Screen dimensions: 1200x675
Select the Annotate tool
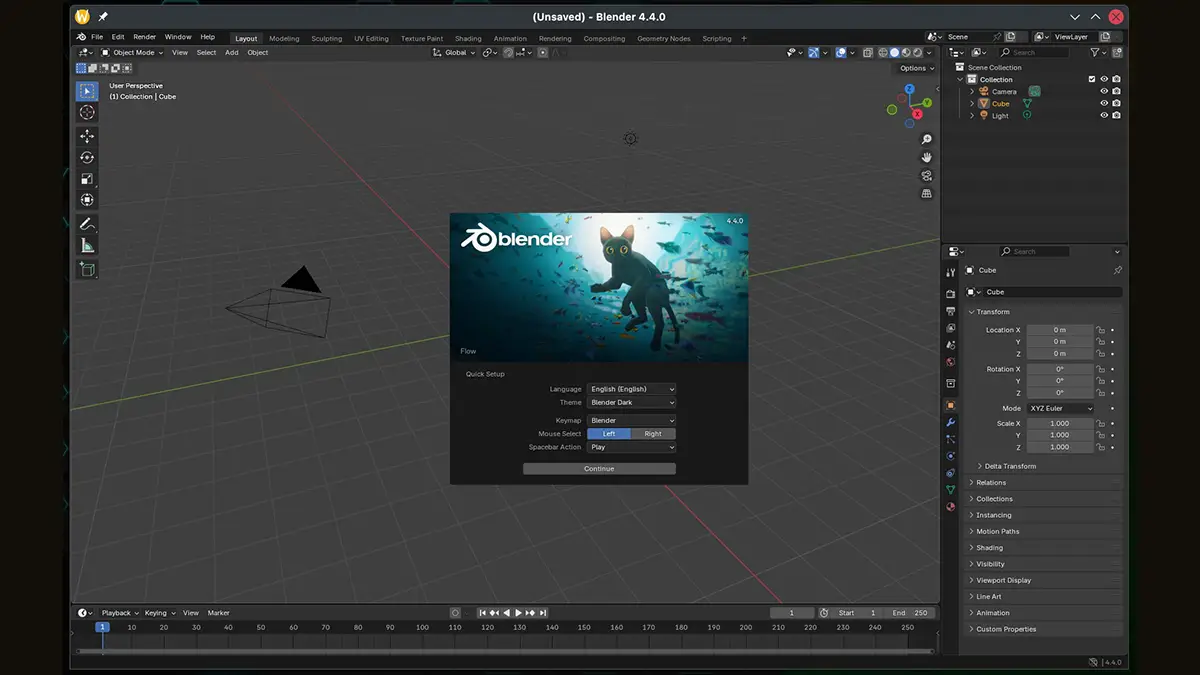pos(87,224)
